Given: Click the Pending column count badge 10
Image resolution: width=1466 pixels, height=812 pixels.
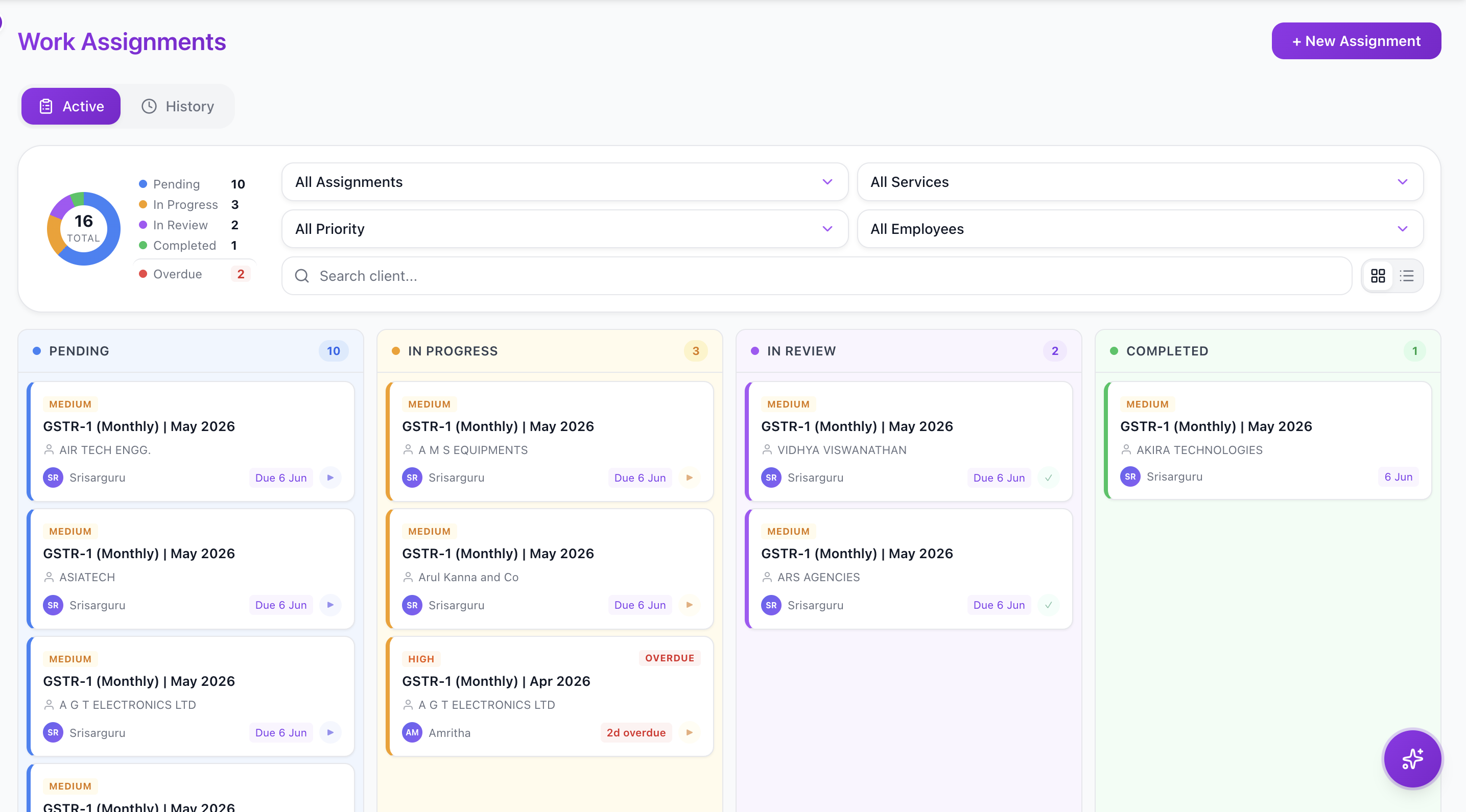Looking at the screenshot, I should (334, 351).
